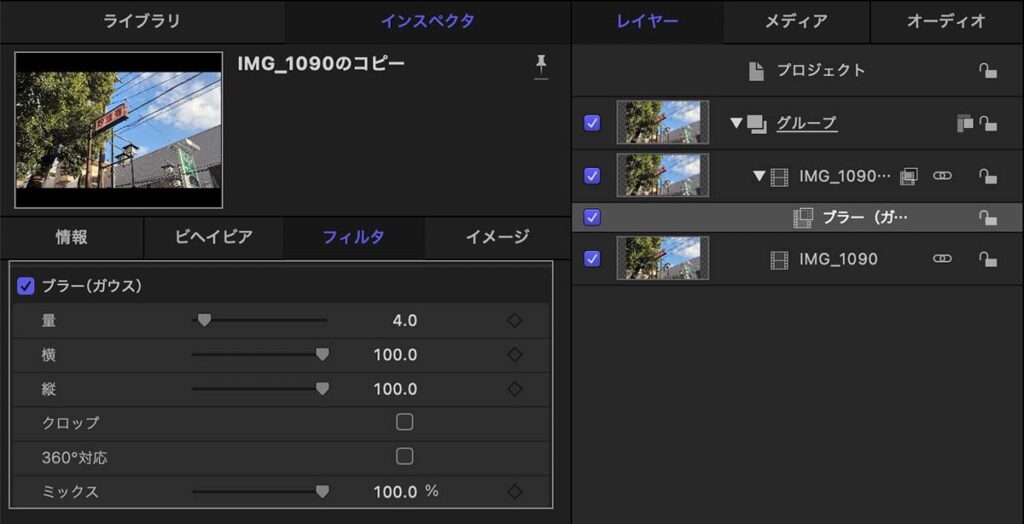This screenshot has height=524, width=1024.
Task: Click the stacked layers icon on グループ row
Action: pyautogui.click(x=964, y=123)
